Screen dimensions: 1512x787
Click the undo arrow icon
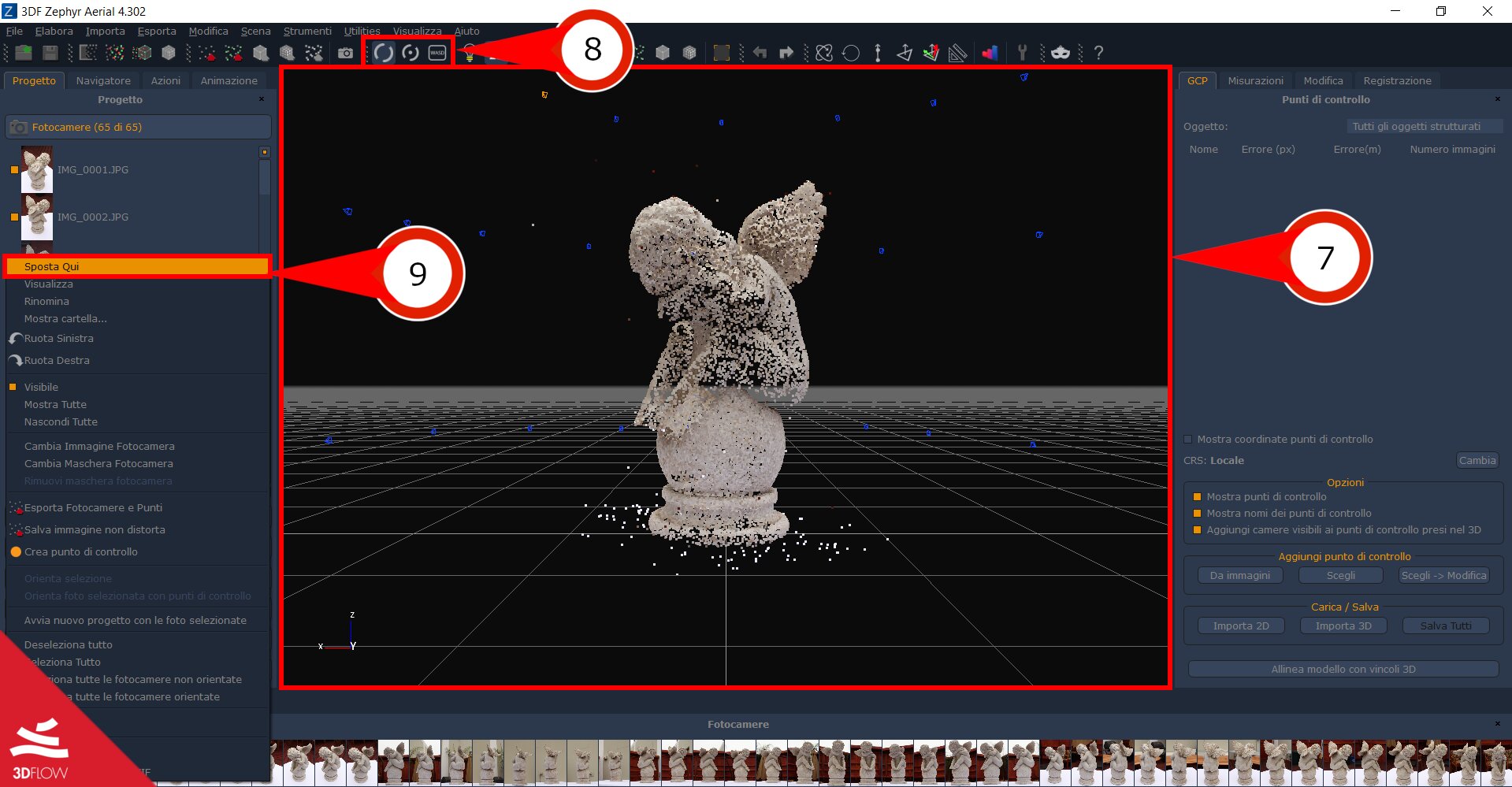click(760, 53)
